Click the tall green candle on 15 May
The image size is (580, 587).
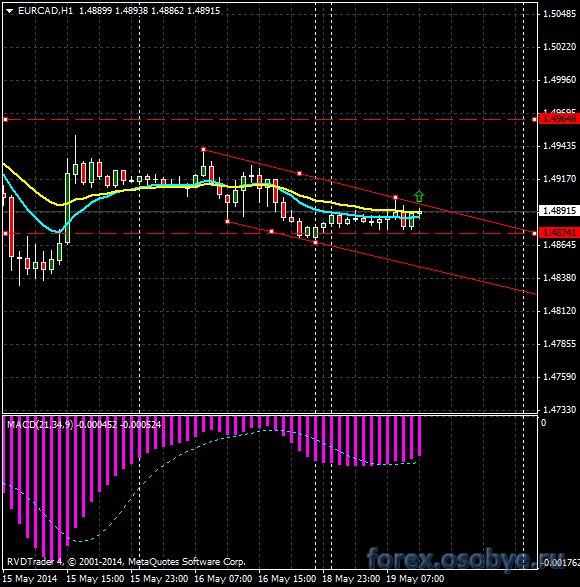[67, 208]
